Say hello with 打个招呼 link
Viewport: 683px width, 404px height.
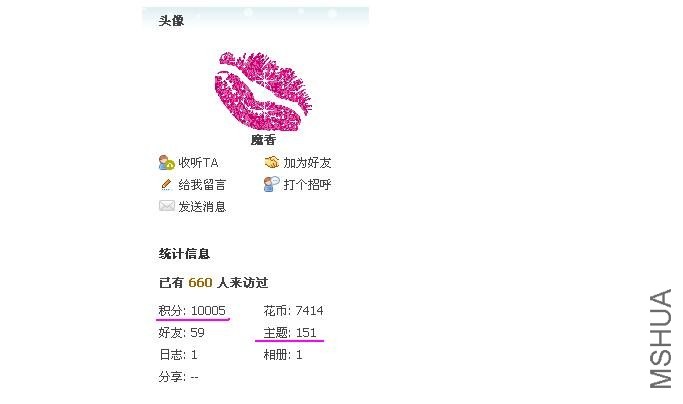tap(307, 184)
